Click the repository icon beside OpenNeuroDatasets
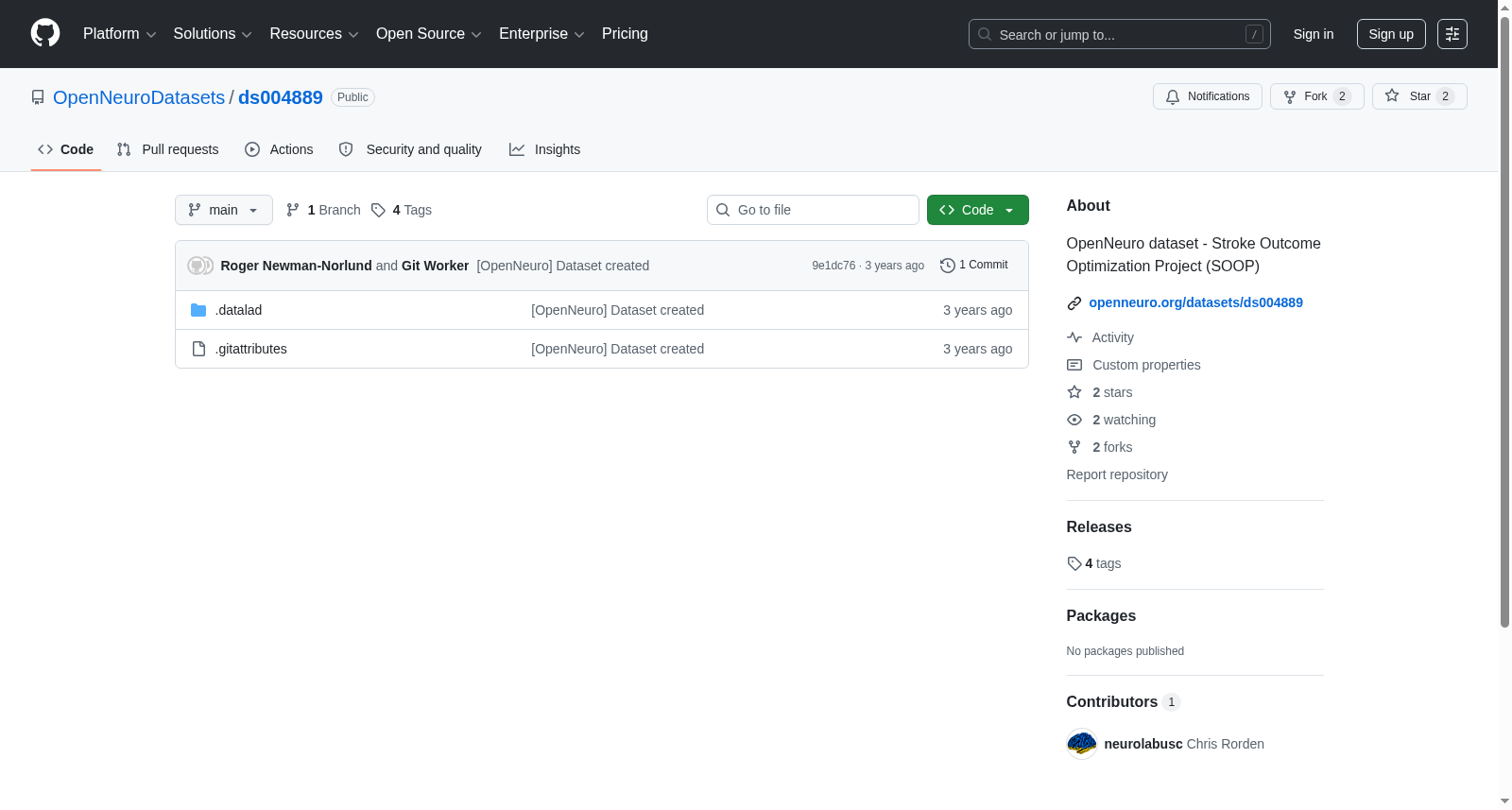The width and height of the screenshot is (1512, 810). click(x=38, y=97)
